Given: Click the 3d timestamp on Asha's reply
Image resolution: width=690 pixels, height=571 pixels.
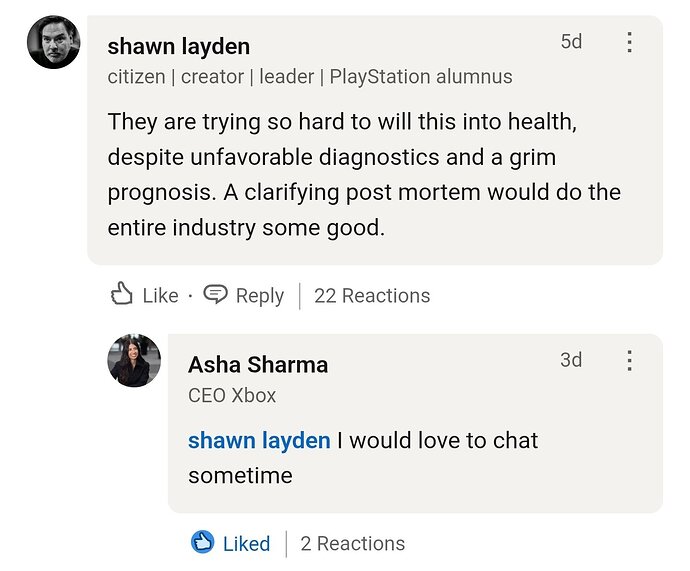Looking at the screenshot, I should (571, 360).
